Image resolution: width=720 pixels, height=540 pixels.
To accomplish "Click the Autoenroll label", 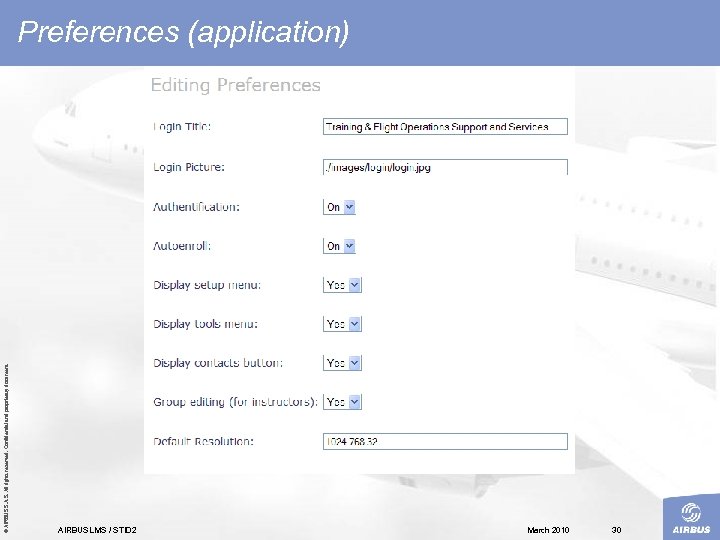I will coord(182,246).
